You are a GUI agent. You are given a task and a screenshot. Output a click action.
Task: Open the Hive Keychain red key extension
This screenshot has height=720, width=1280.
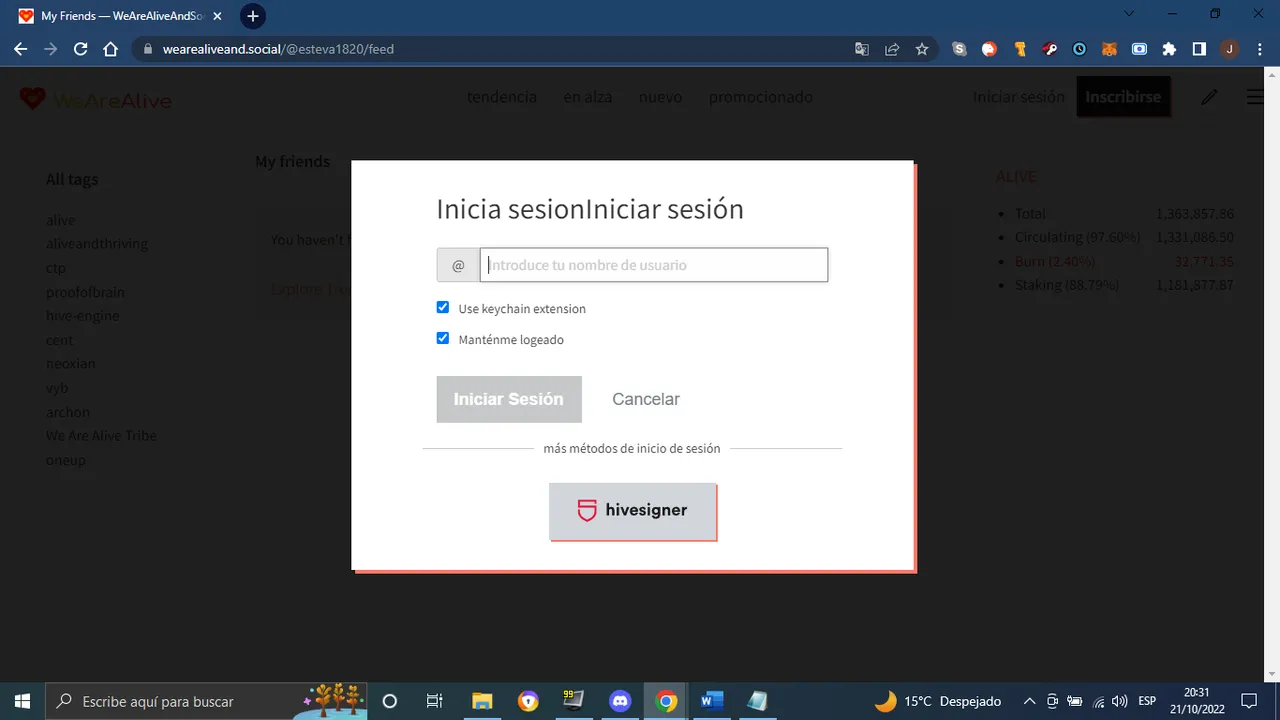[1050, 49]
